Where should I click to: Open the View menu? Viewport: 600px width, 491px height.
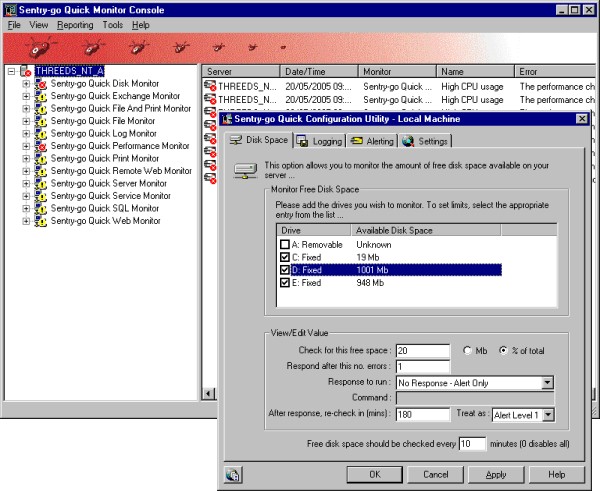[39, 25]
